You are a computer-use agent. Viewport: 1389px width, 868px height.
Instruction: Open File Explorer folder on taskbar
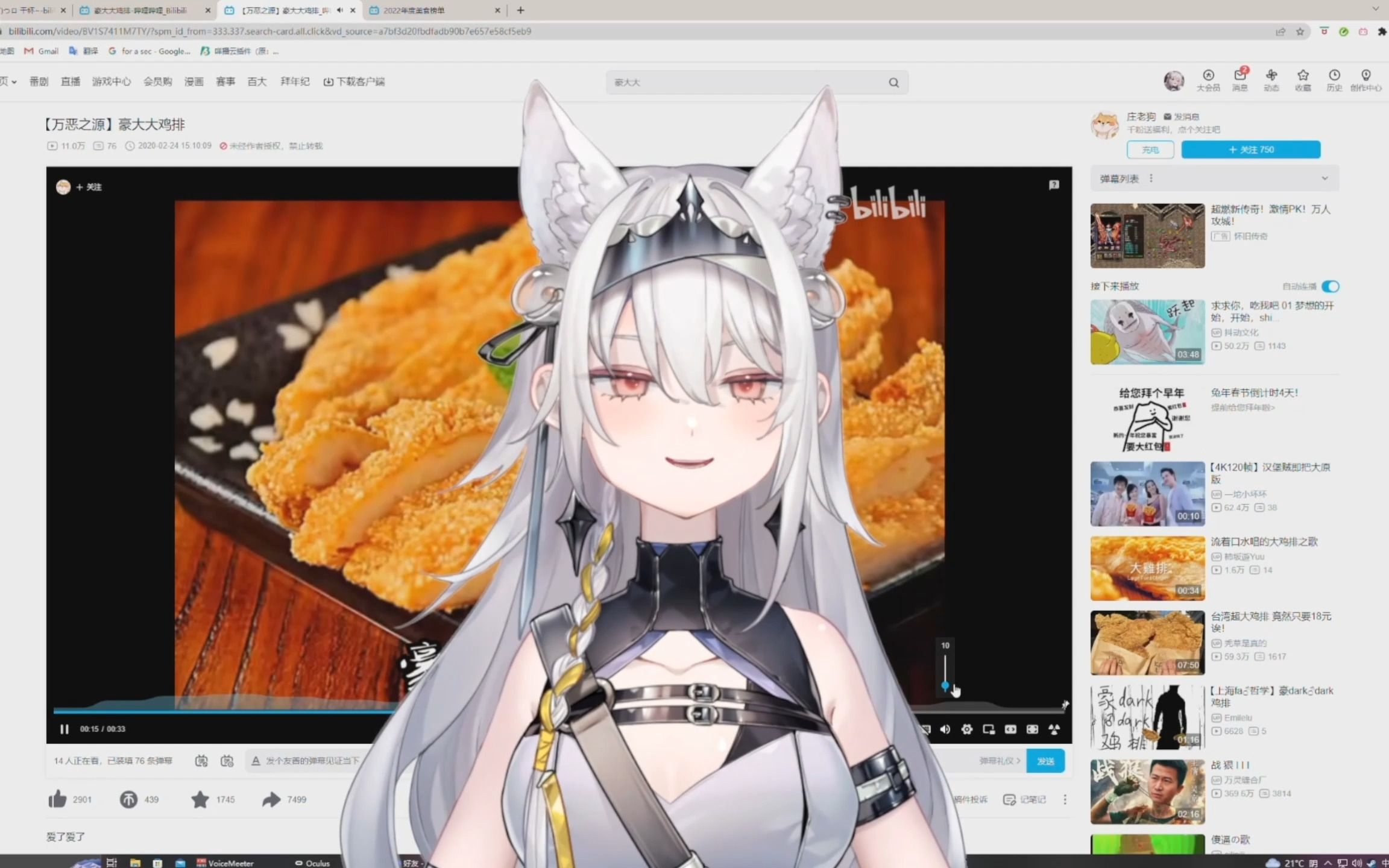point(135,863)
